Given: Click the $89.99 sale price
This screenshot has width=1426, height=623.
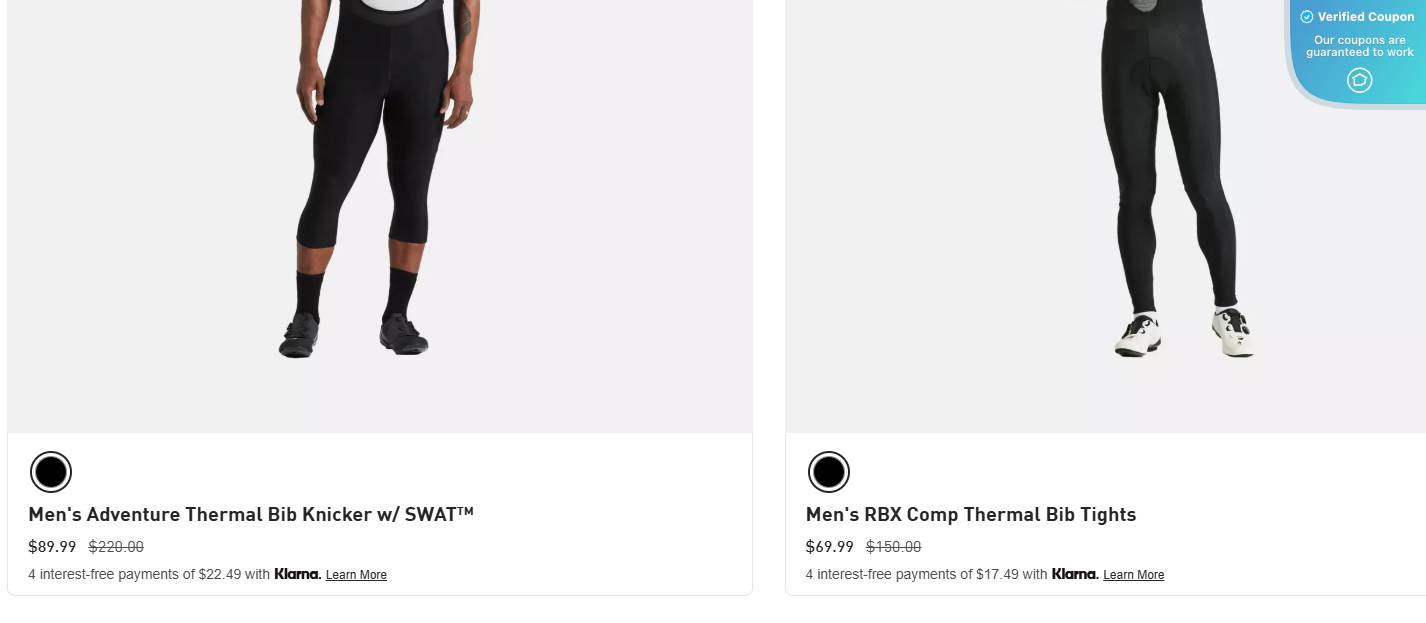Looking at the screenshot, I should [52, 547].
